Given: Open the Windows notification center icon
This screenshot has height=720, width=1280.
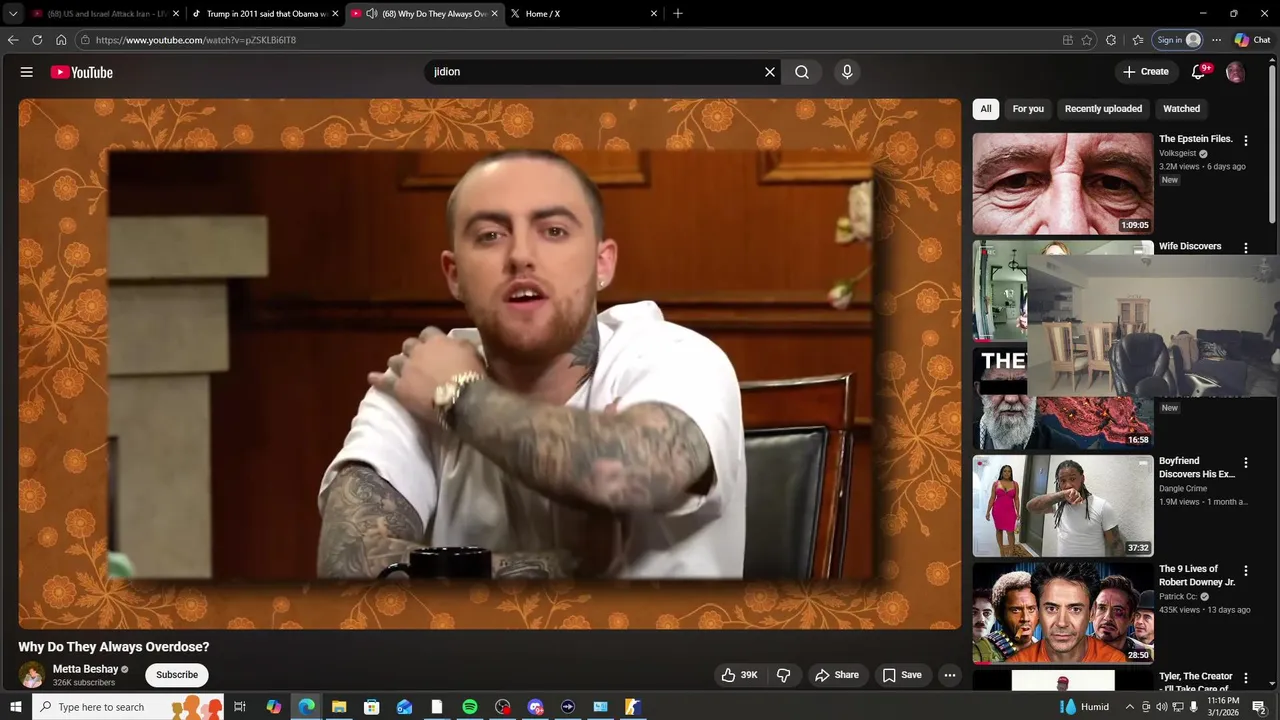Looking at the screenshot, I should (1259, 707).
